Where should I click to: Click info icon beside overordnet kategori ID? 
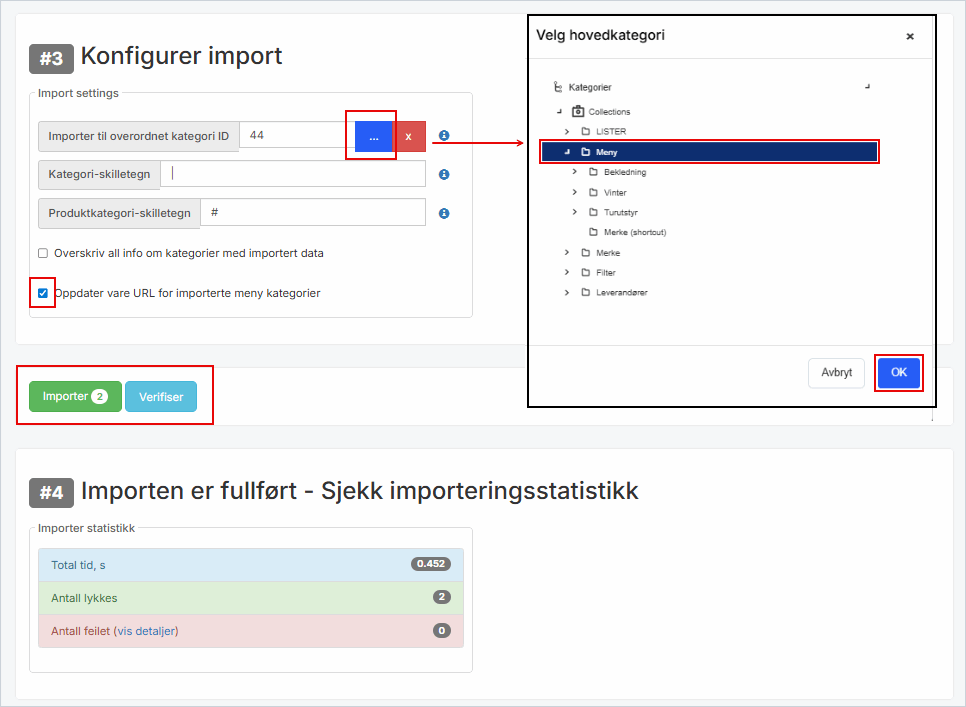click(x=443, y=135)
